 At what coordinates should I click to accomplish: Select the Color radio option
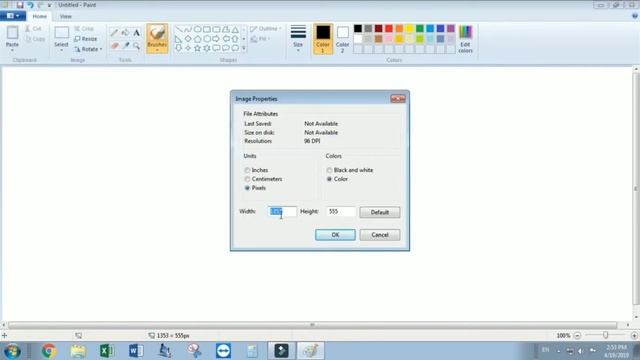click(x=337, y=179)
